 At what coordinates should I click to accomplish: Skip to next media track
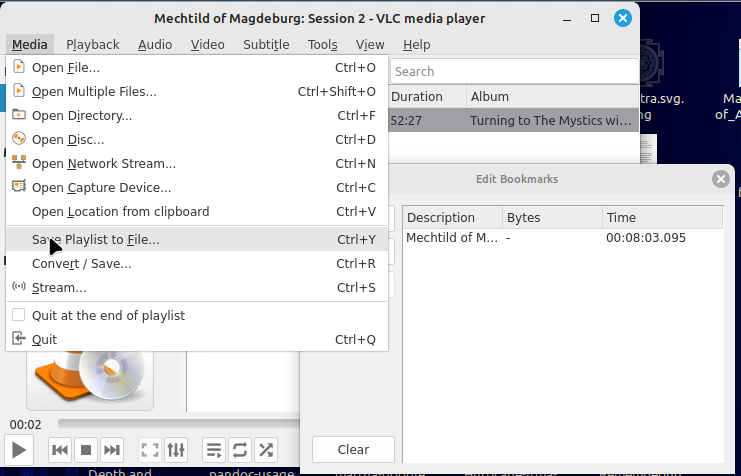(112, 450)
